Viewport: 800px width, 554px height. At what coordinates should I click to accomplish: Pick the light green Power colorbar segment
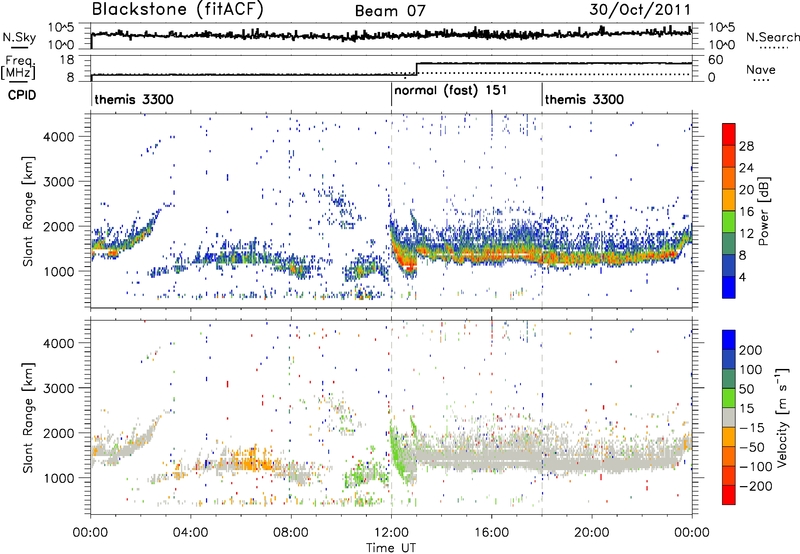[x=729, y=222]
